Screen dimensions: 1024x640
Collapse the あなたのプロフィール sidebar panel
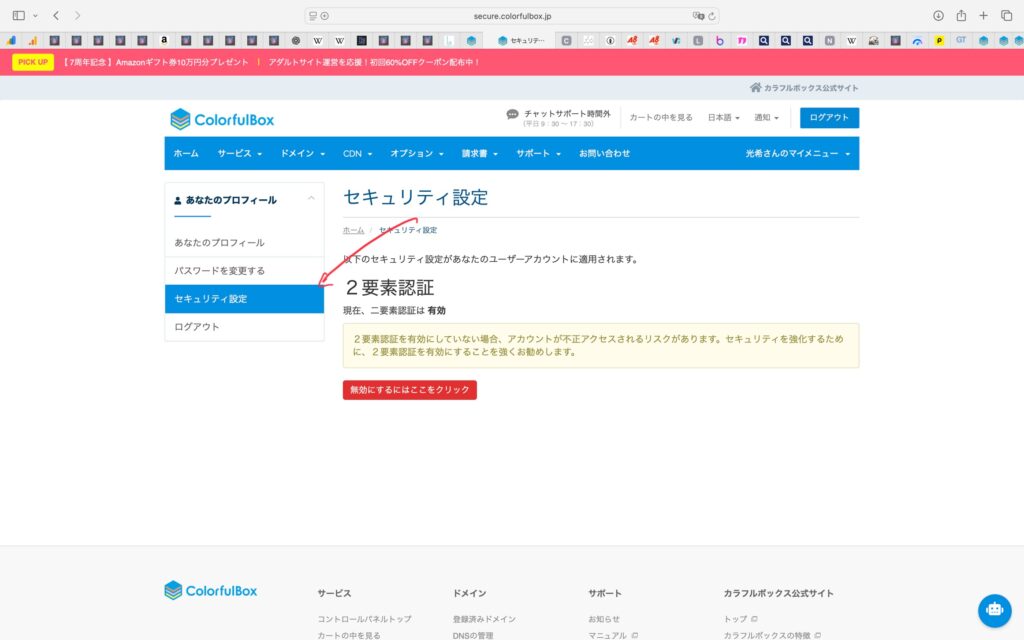tap(310, 199)
